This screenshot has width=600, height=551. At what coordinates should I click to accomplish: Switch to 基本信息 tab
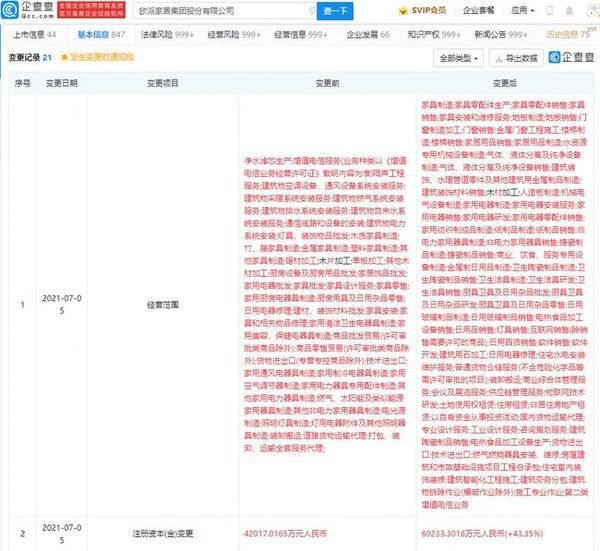[98, 33]
